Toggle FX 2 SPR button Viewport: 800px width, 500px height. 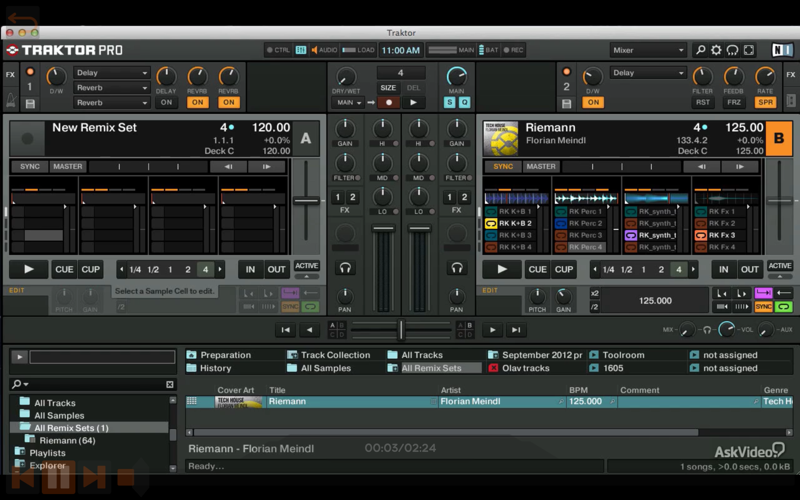(x=765, y=103)
